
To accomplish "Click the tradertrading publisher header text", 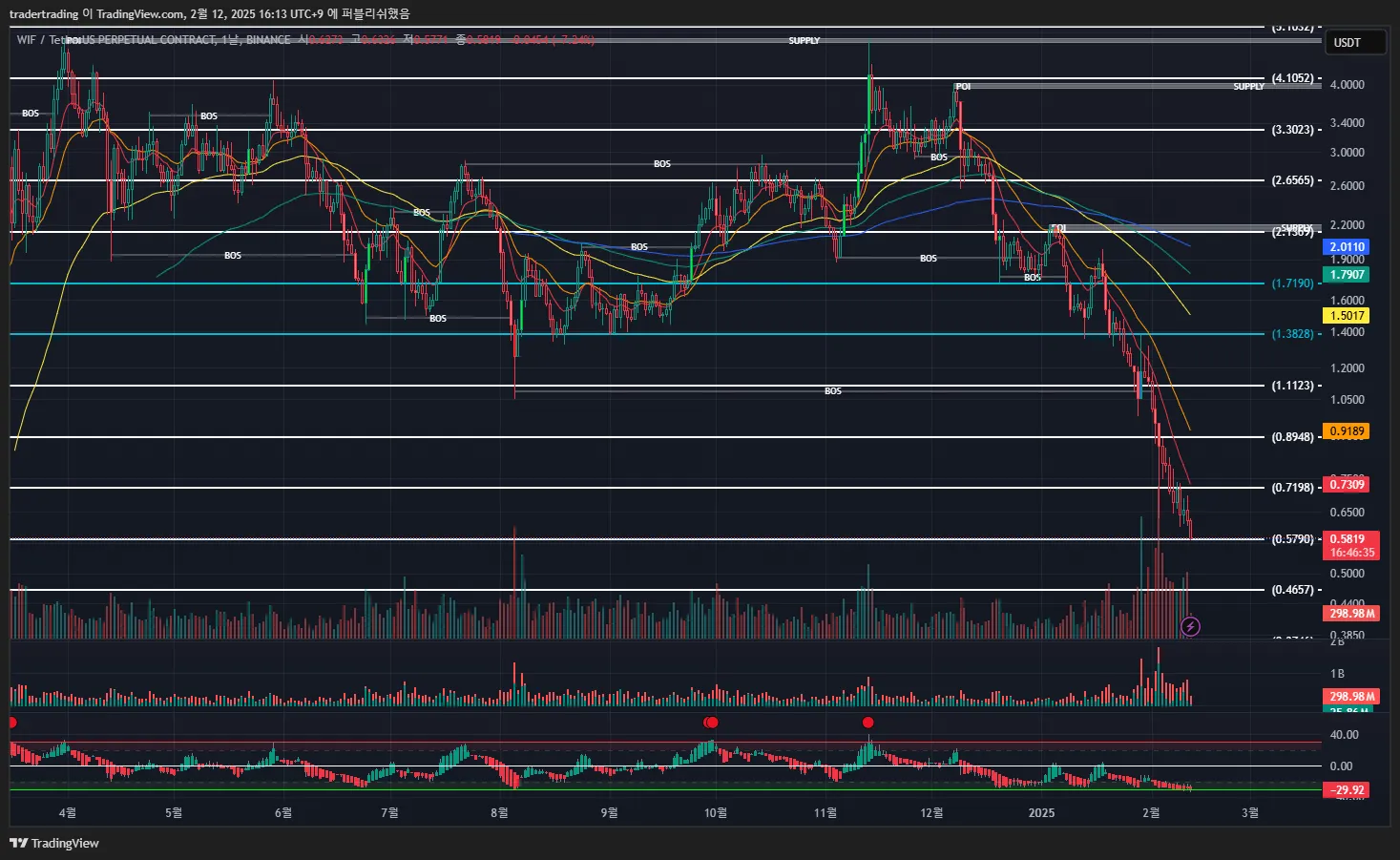I will coord(209,13).
